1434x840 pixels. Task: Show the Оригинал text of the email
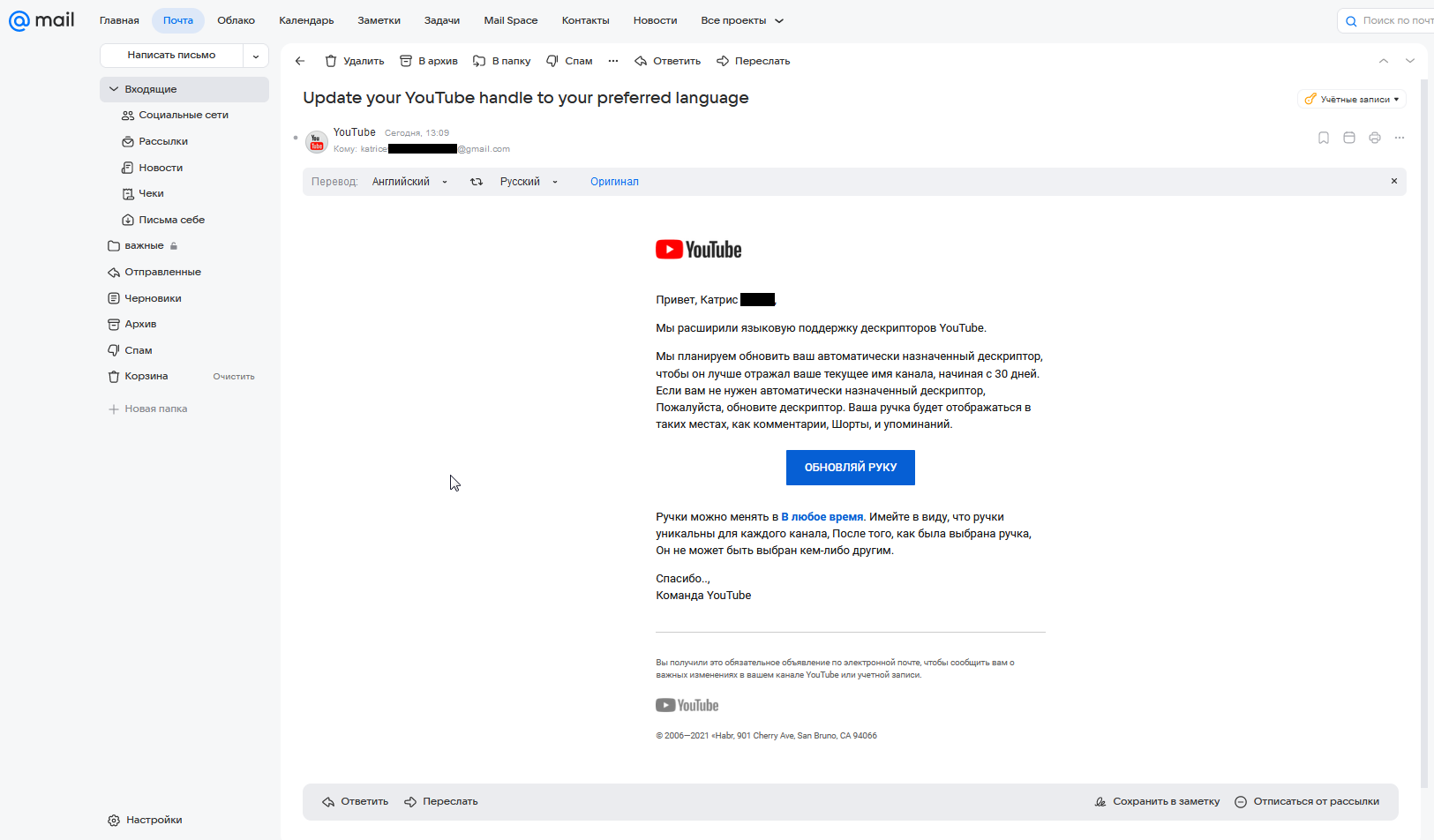pyautogui.click(x=614, y=182)
